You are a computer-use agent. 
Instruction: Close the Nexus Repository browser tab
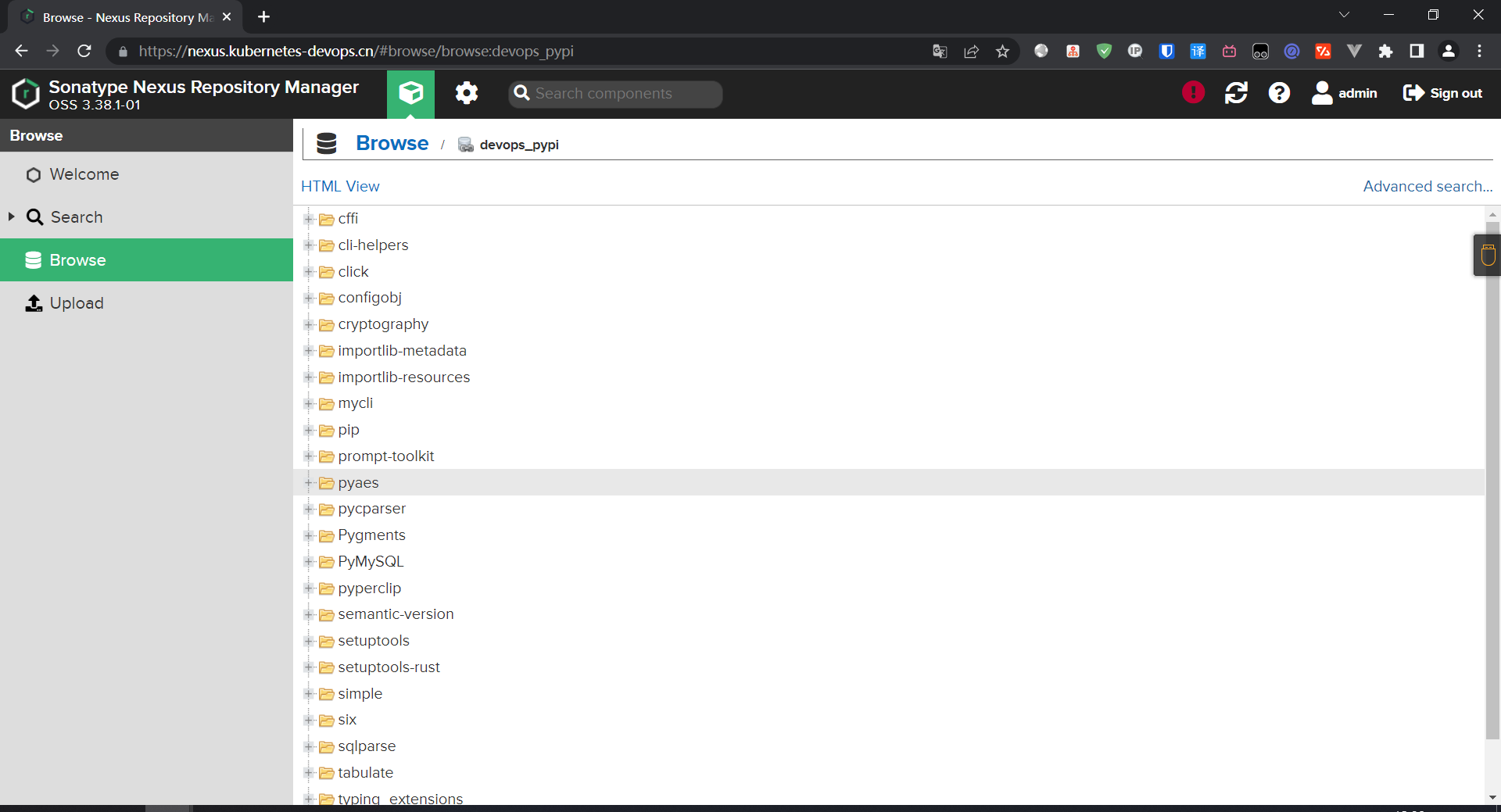pyautogui.click(x=227, y=16)
